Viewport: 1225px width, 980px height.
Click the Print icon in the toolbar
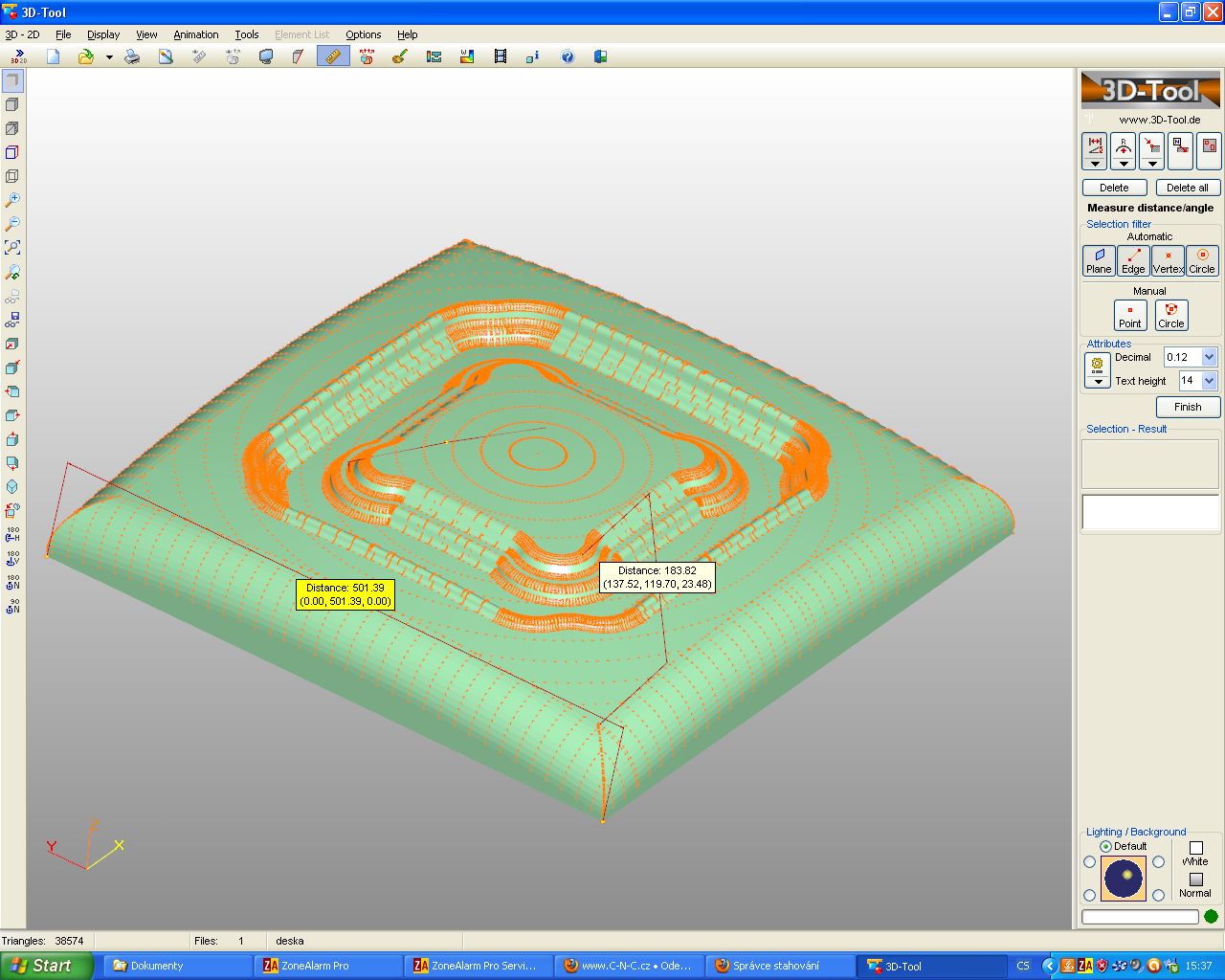(132, 56)
